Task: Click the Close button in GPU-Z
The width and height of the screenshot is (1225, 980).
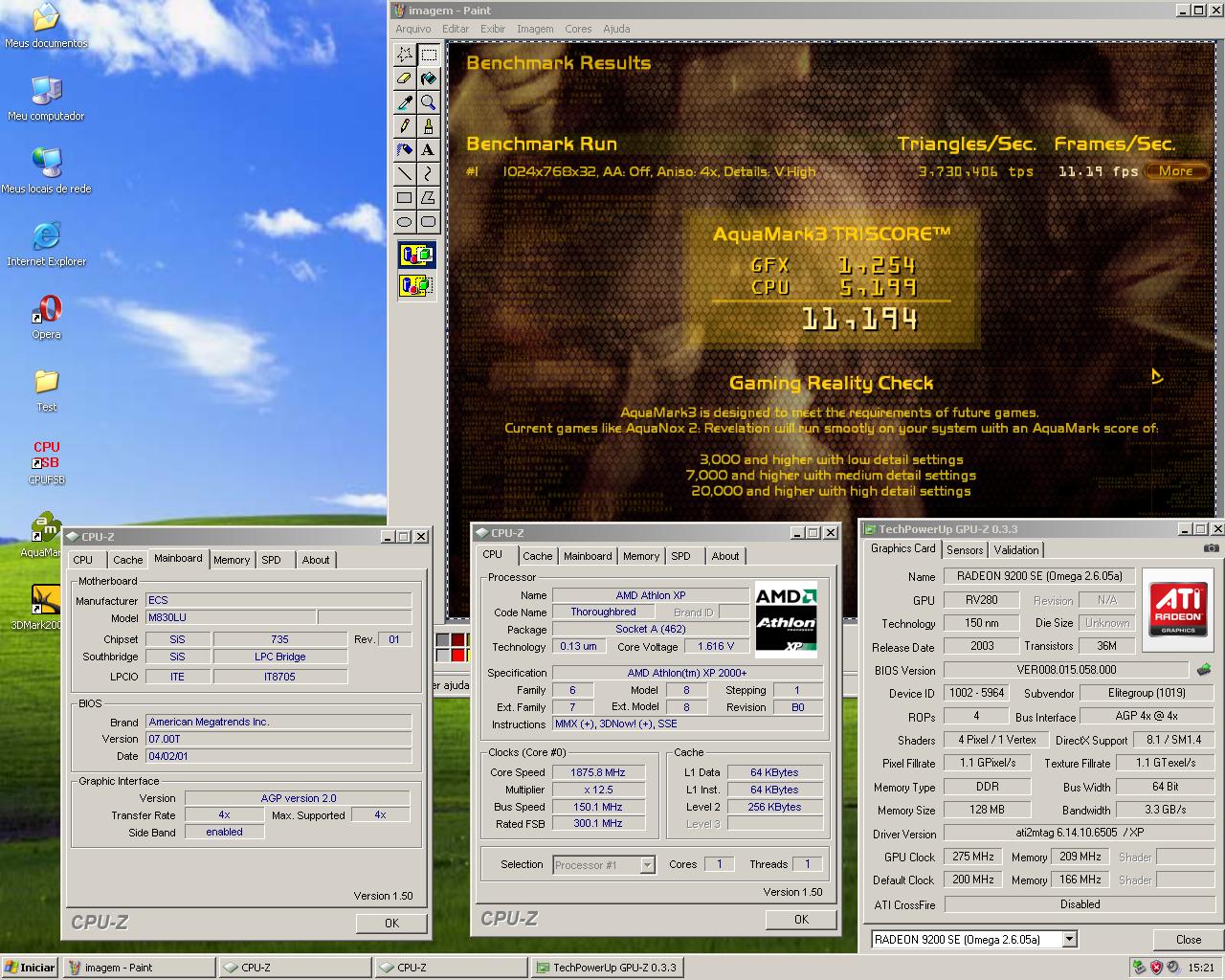Action: (x=1188, y=939)
